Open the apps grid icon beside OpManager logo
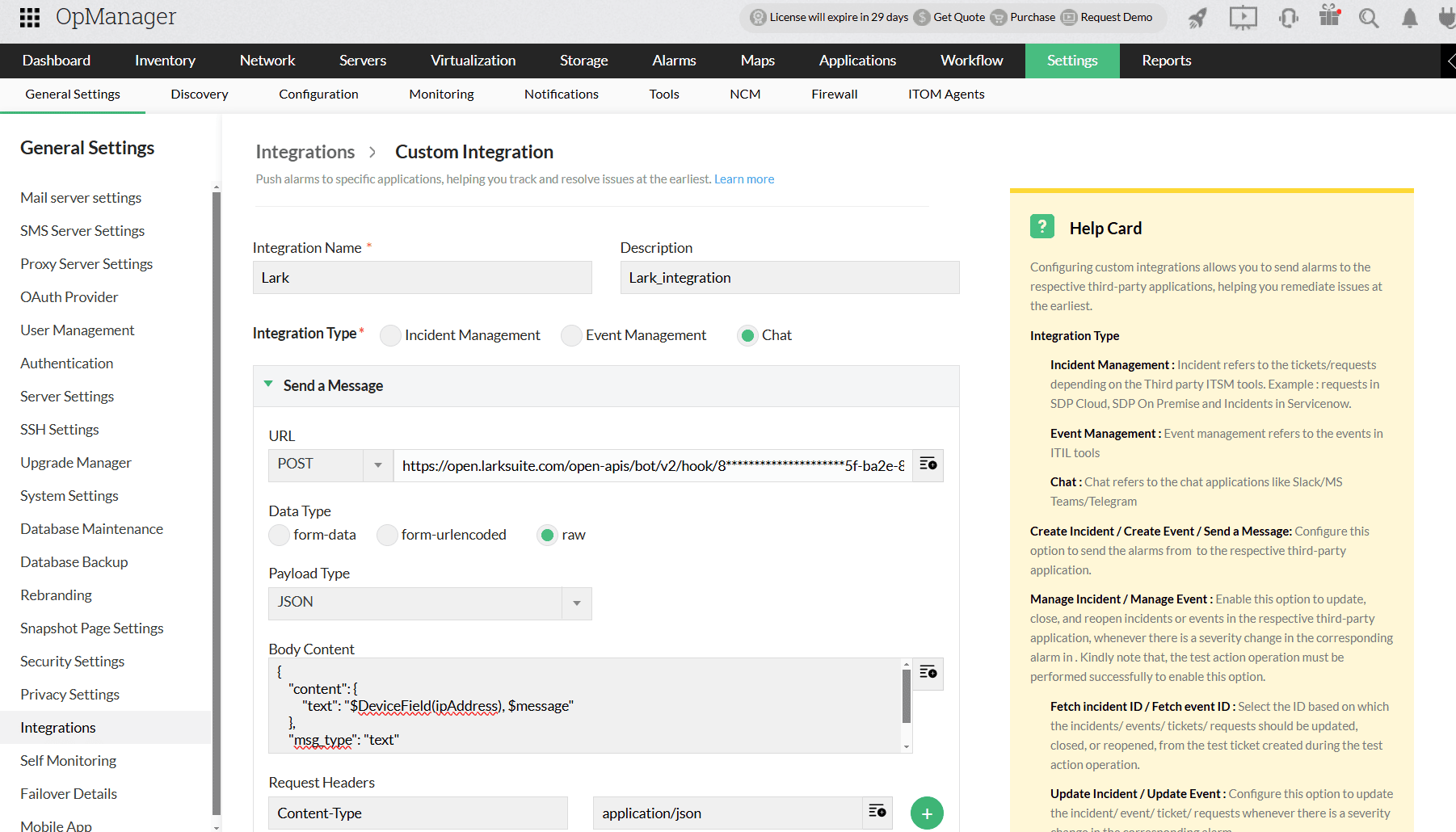 (x=29, y=17)
